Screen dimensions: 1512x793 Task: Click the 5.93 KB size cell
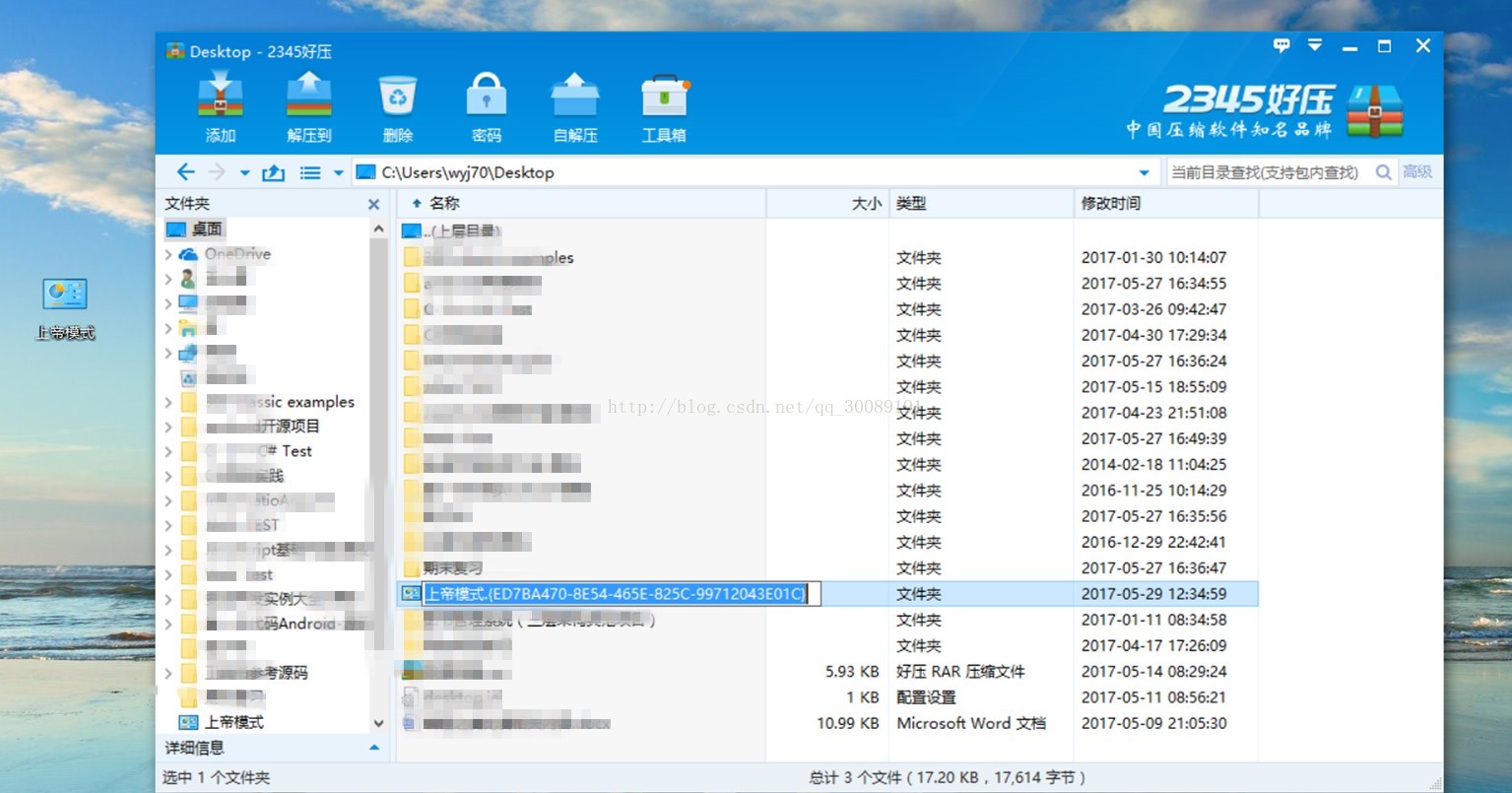tap(852, 671)
